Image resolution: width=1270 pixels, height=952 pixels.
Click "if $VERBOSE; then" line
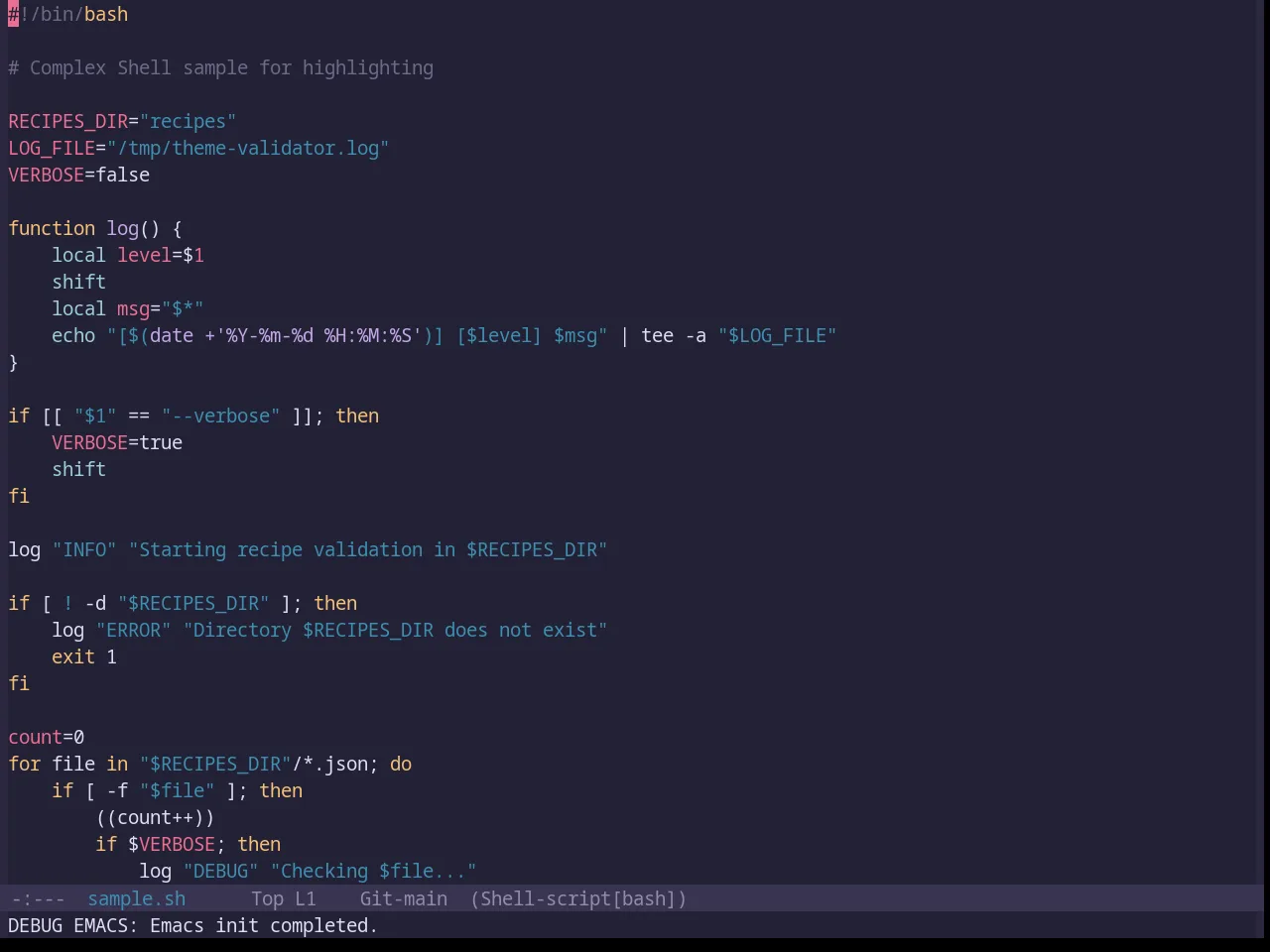[x=188, y=844]
